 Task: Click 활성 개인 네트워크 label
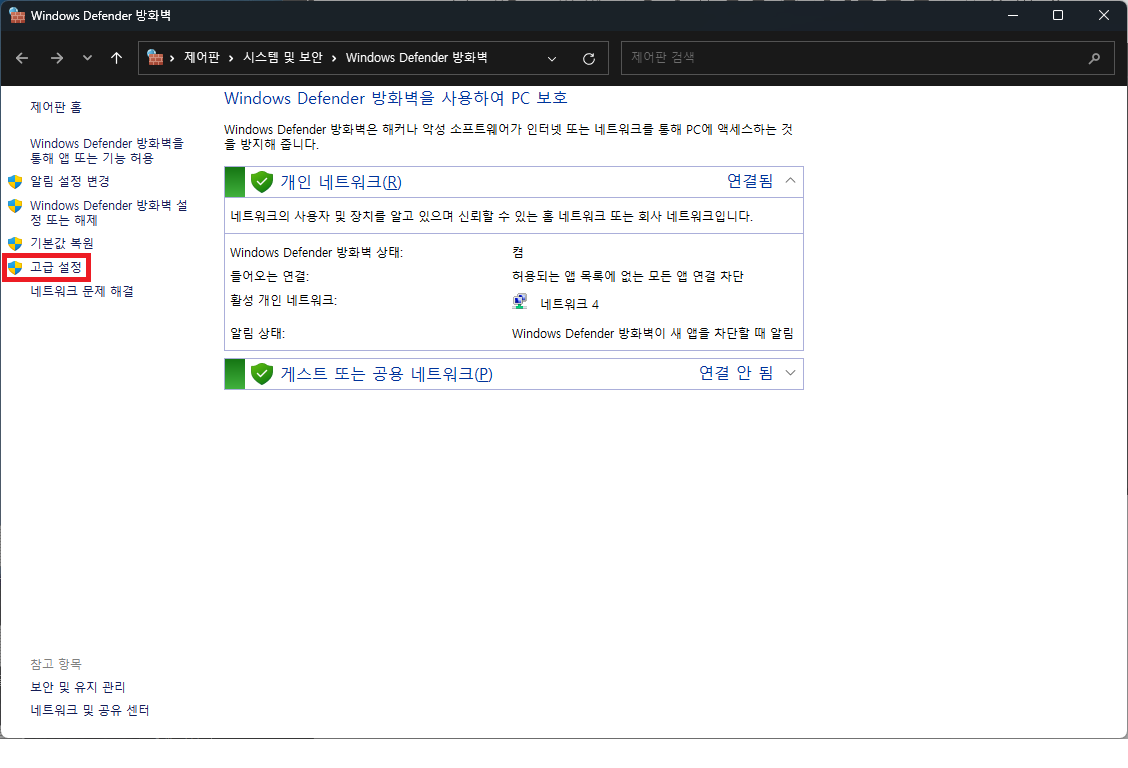(283, 300)
